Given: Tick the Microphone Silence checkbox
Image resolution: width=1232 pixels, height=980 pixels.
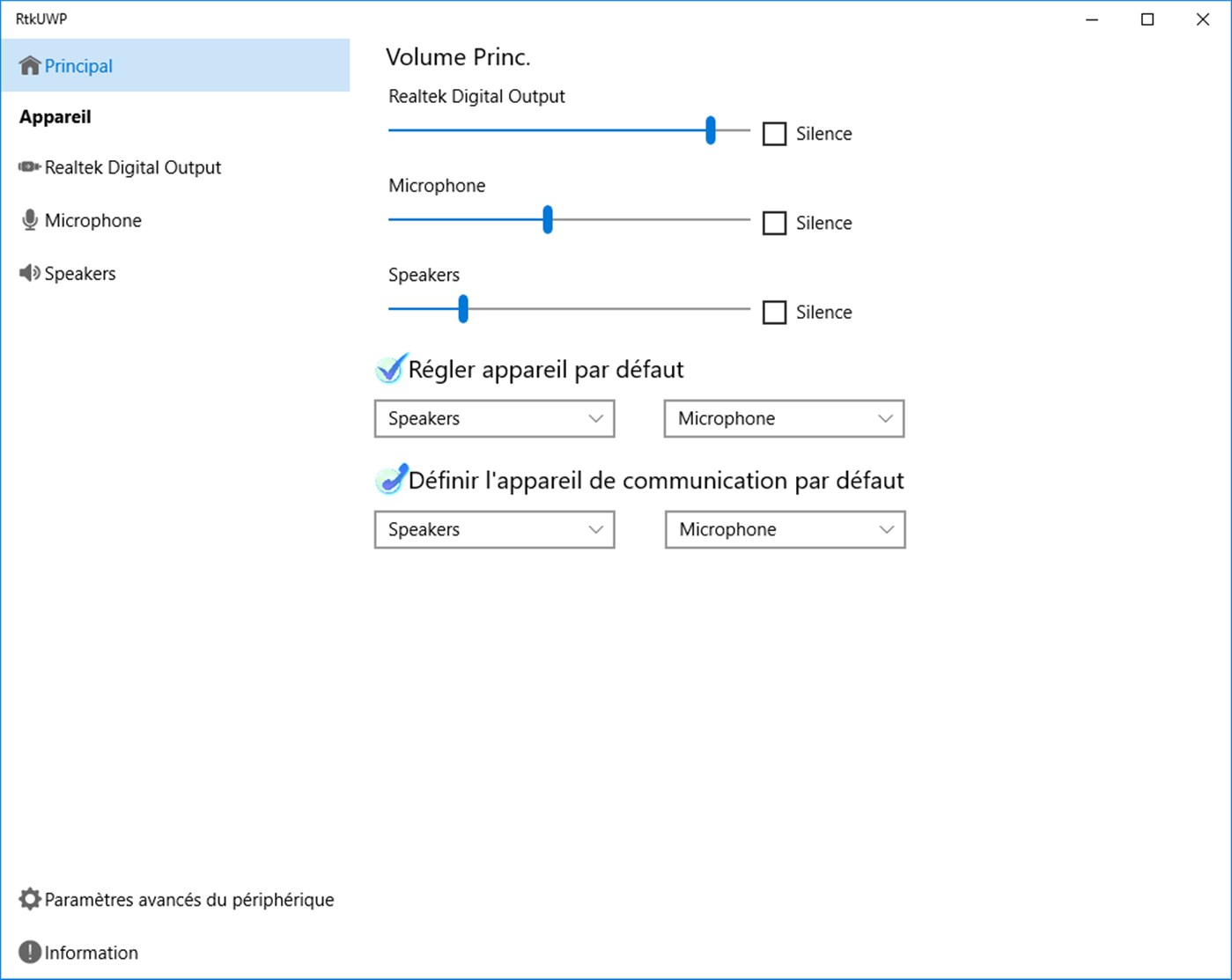Looking at the screenshot, I should pos(774,223).
